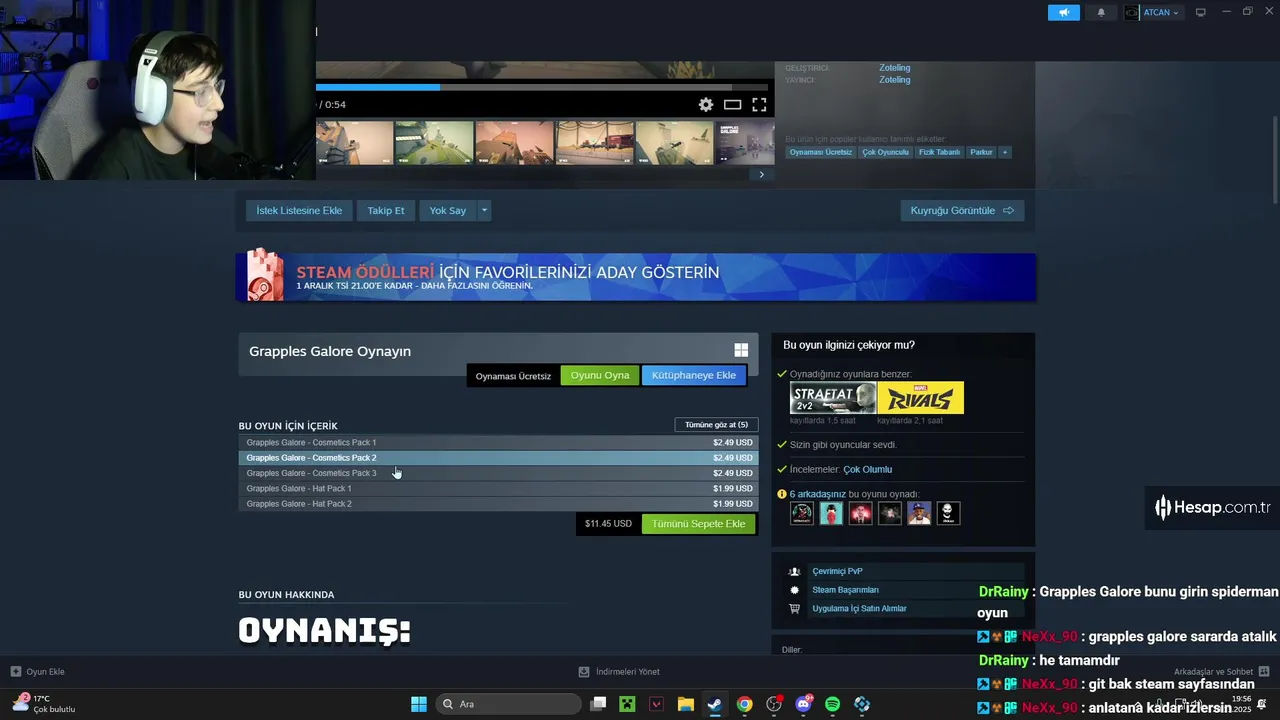Launch Minecraft from the taskbar
Screen dimensions: 1280x720
(x=627, y=704)
